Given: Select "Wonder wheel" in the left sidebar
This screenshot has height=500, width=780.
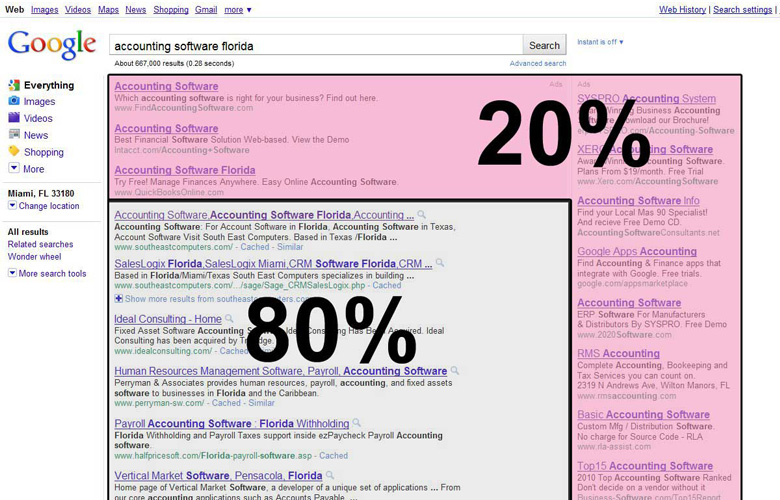Looking at the screenshot, I should point(34,257).
